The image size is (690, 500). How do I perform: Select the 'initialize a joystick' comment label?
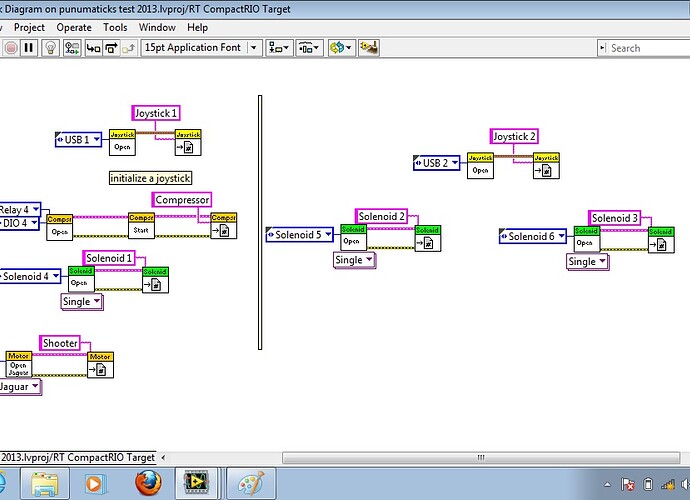[150, 178]
